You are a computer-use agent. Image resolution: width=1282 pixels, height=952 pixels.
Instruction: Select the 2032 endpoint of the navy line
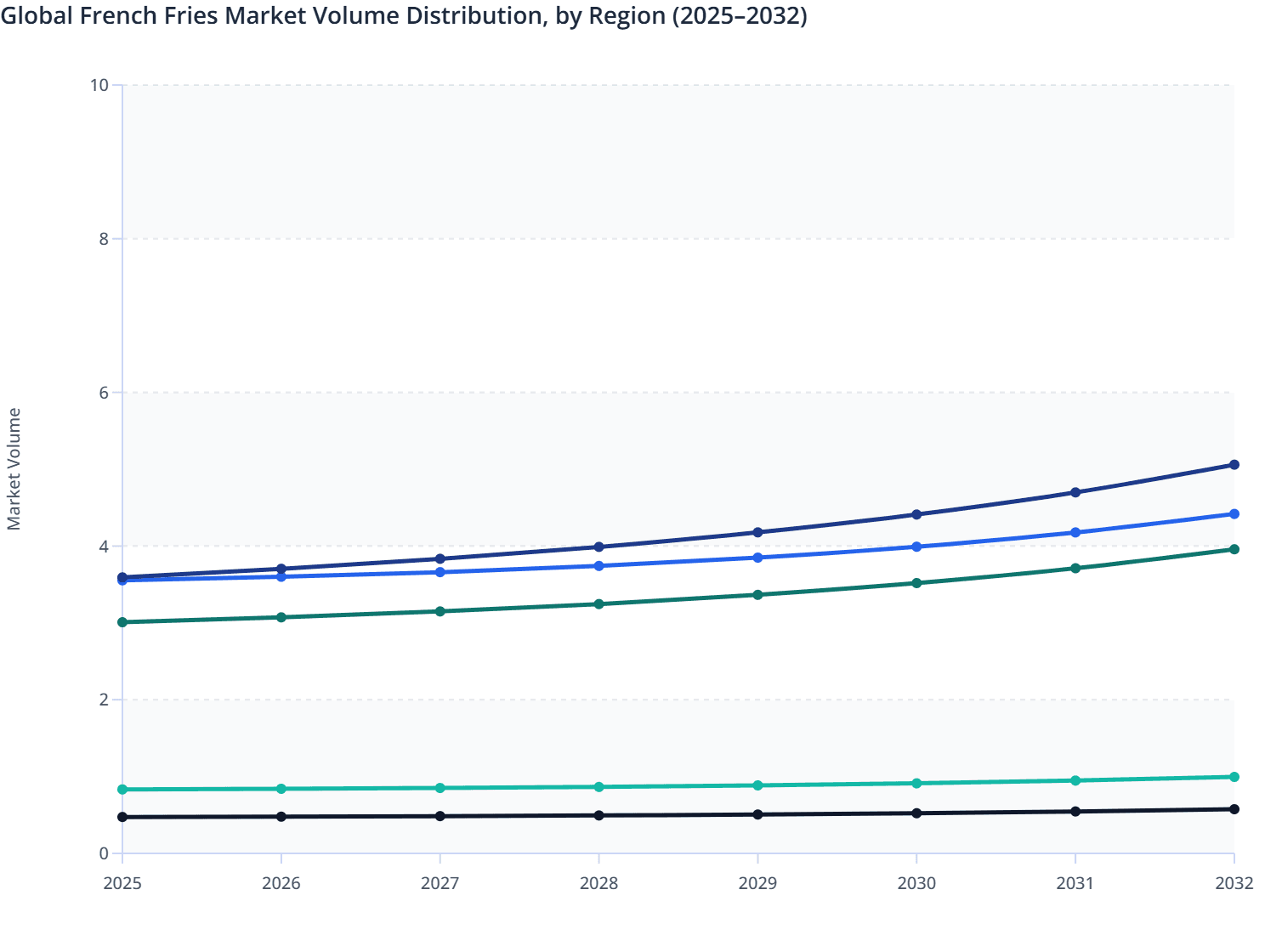point(1234,464)
